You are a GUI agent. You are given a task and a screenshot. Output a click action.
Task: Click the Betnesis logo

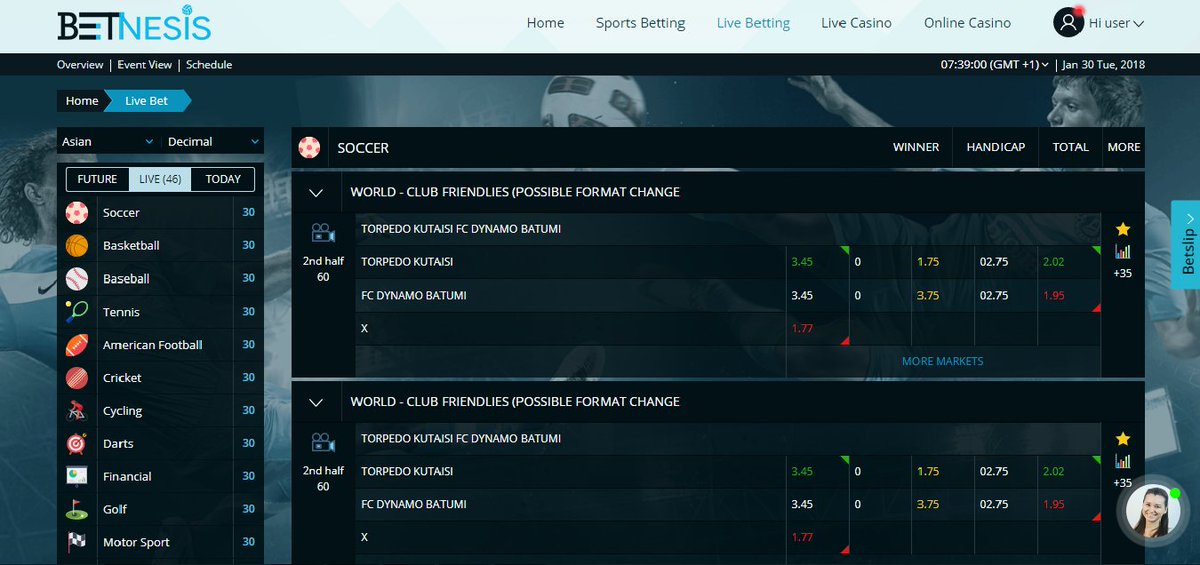point(134,22)
